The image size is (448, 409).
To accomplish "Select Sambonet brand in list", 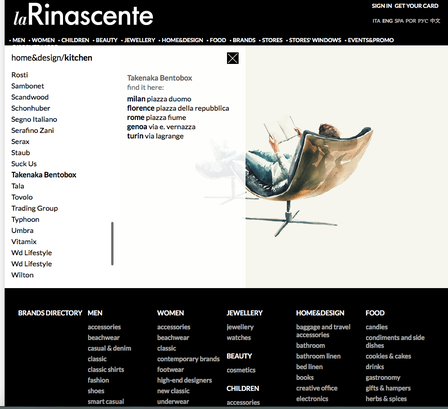I will (28, 86).
